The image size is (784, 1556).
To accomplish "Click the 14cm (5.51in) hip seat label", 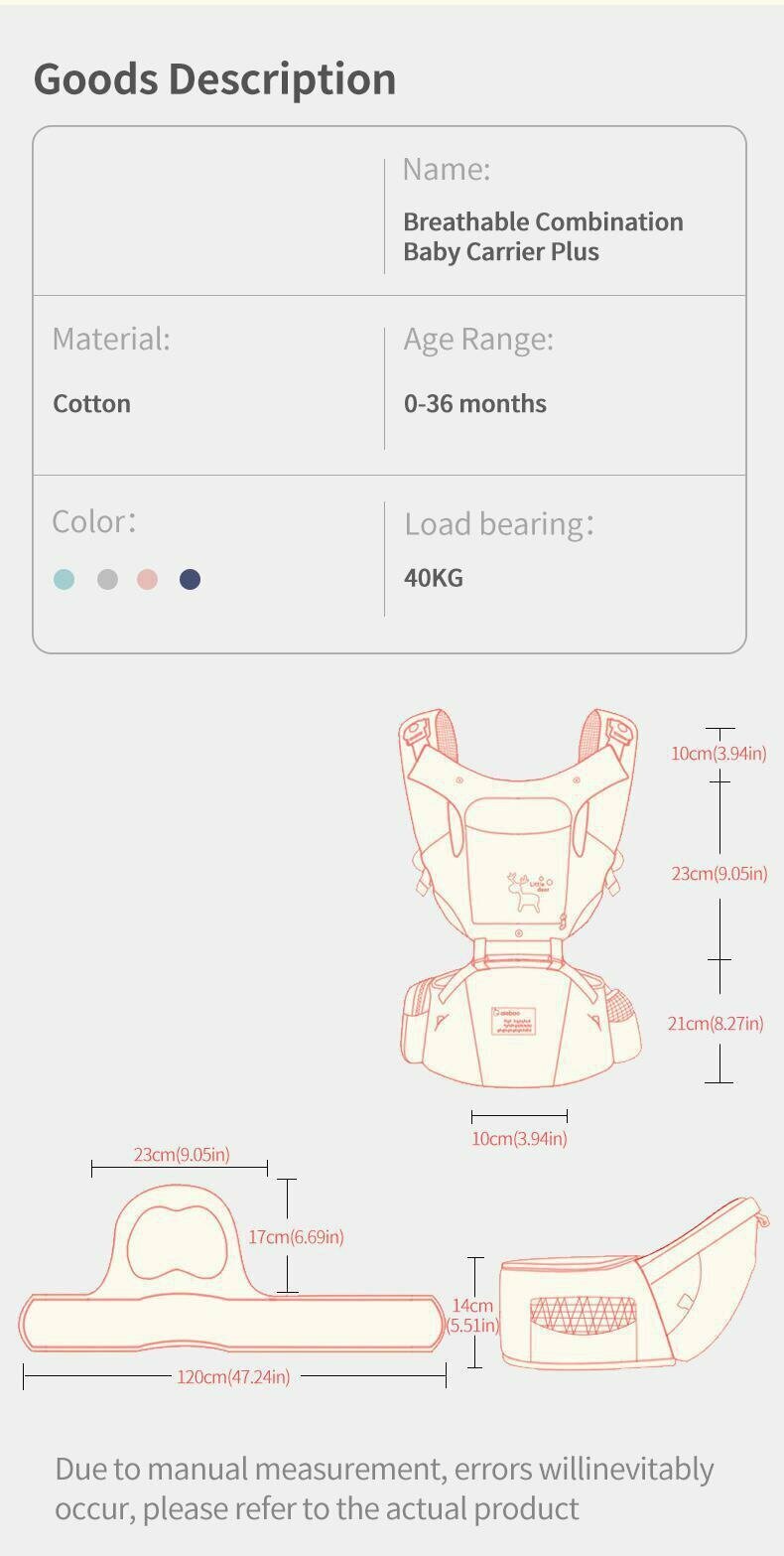I will coord(472,1315).
